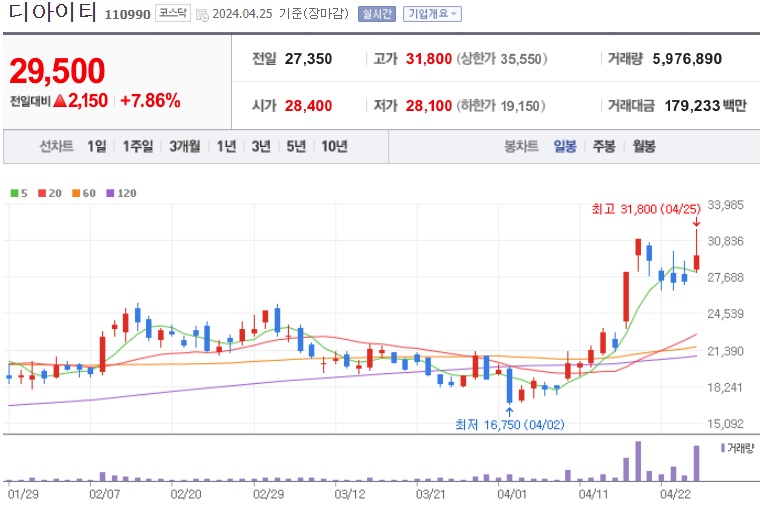760x505 pixels.
Task: Click the 33,985 price axis label
Action: (x=725, y=205)
